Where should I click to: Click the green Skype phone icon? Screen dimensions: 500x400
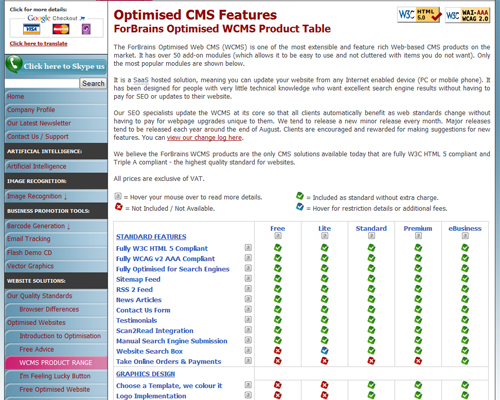14,64
